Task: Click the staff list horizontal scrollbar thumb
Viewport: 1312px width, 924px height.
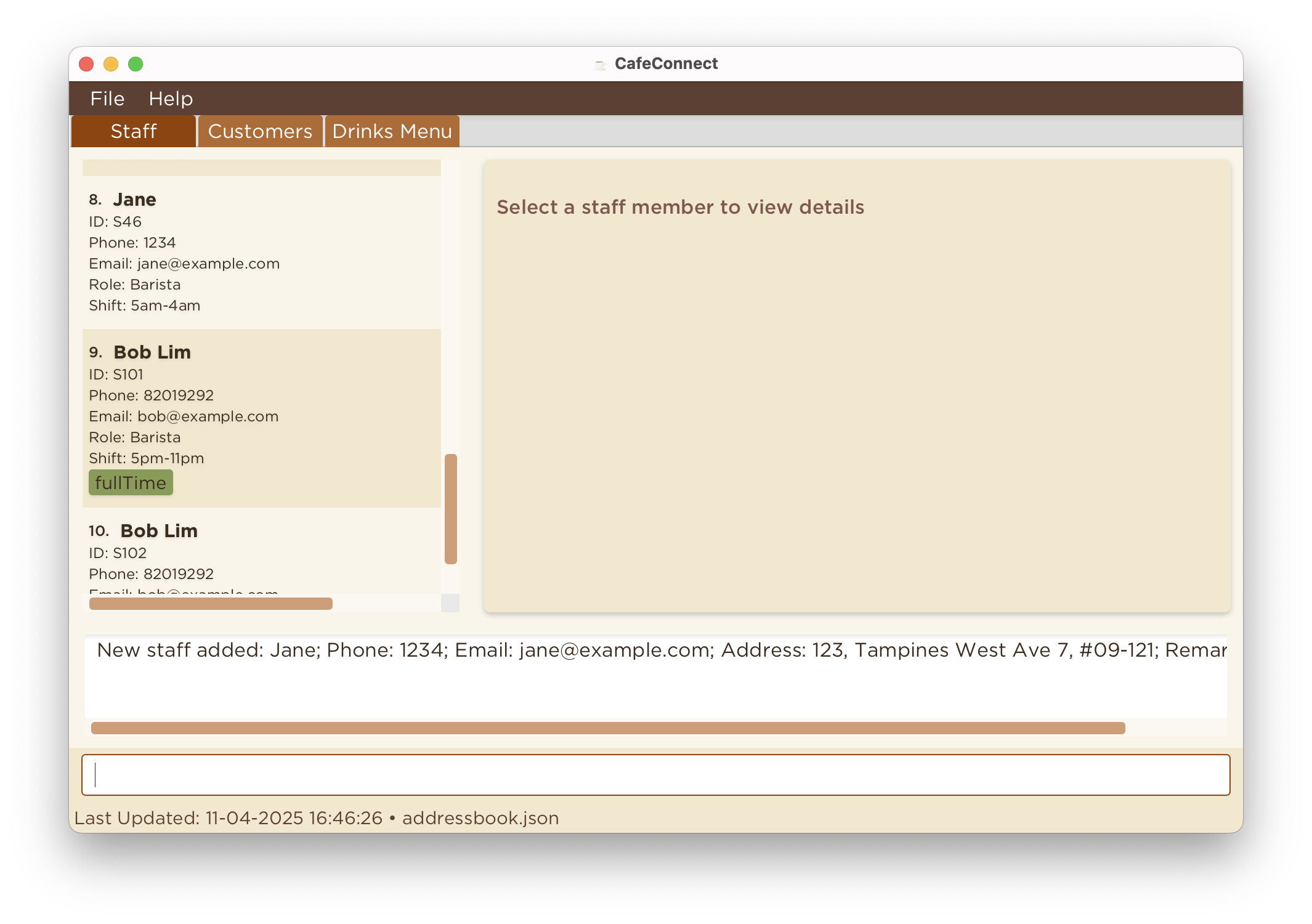Action: (211, 604)
